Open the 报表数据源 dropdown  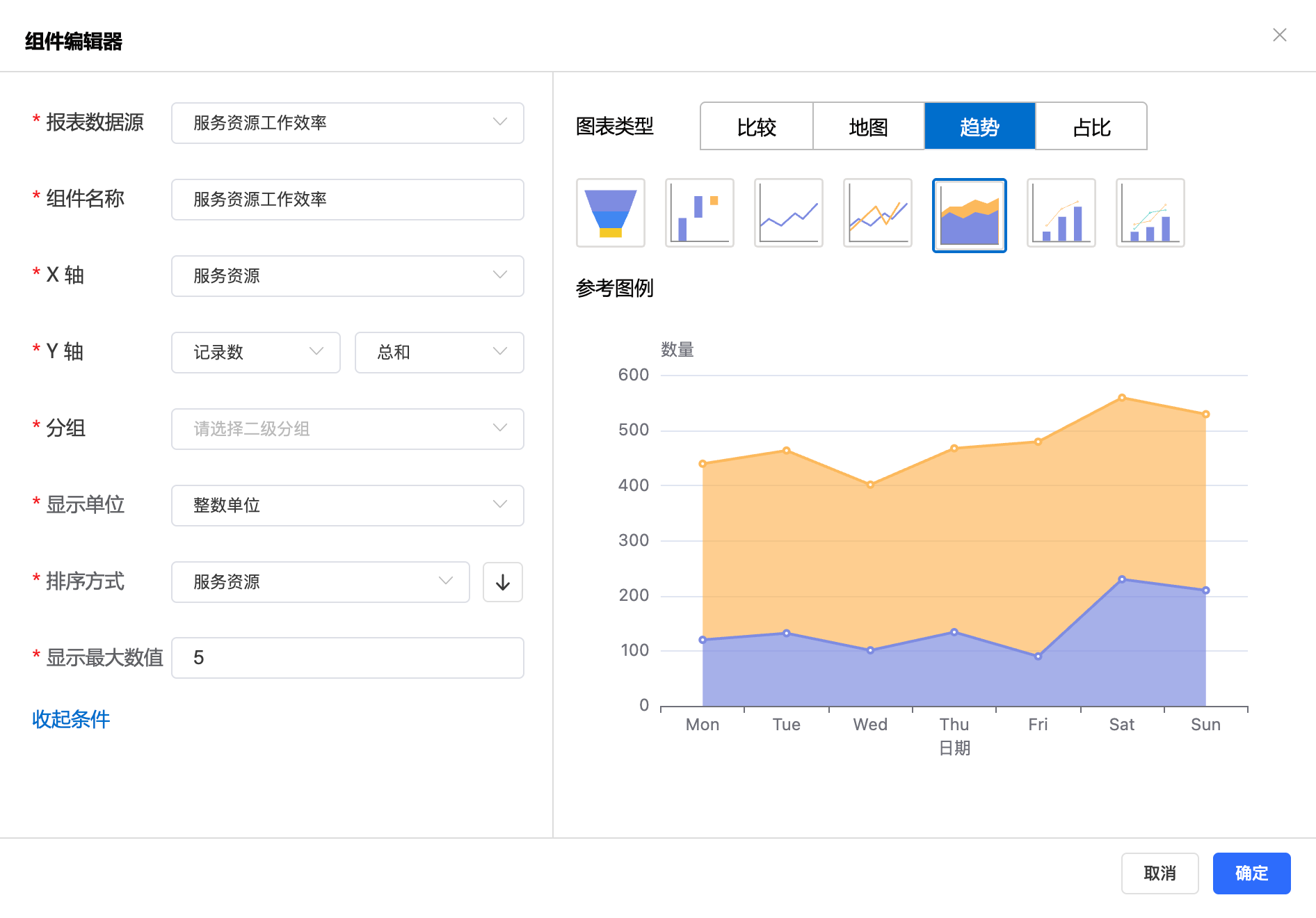point(347,123)
